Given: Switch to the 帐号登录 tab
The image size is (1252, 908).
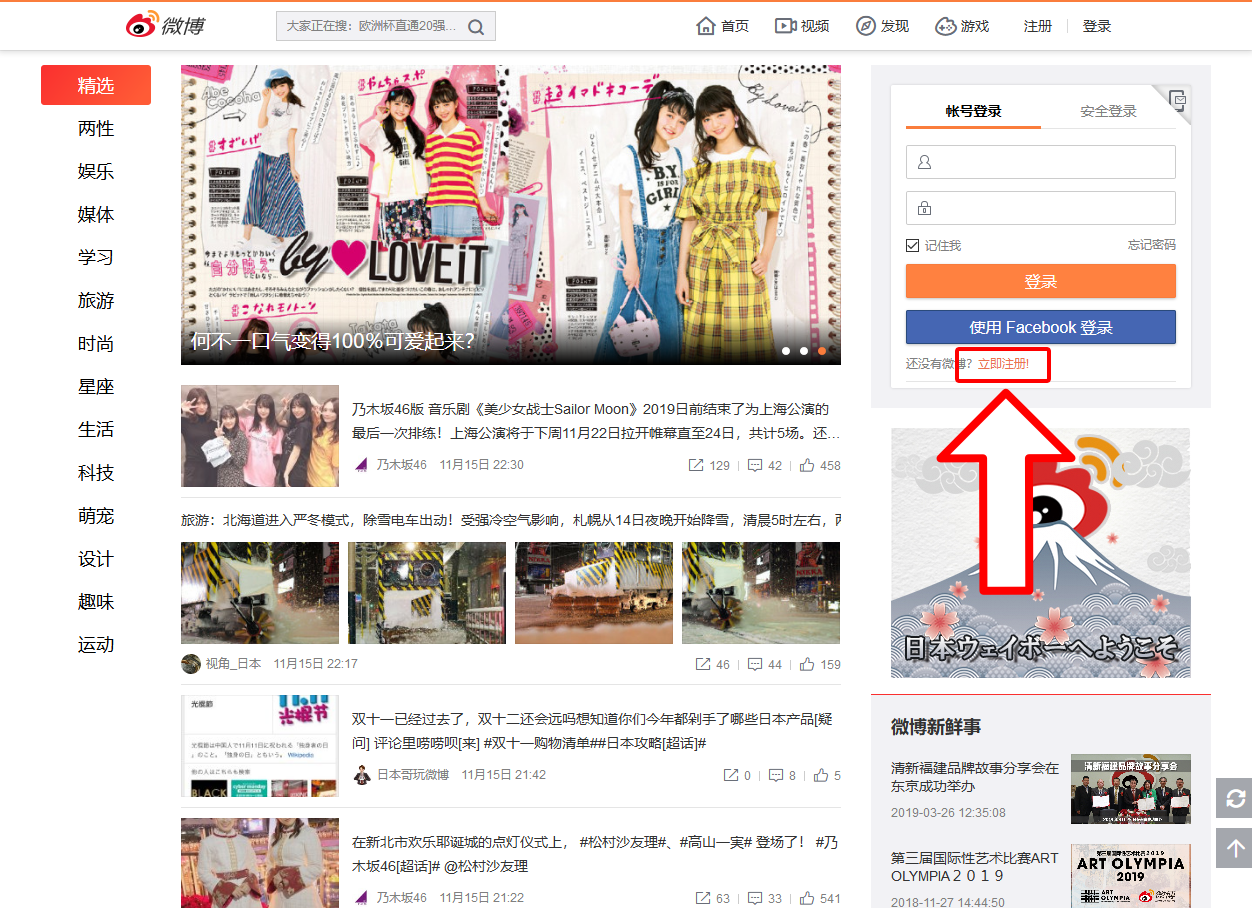Looking at the screenshot, I should point(973,111).
